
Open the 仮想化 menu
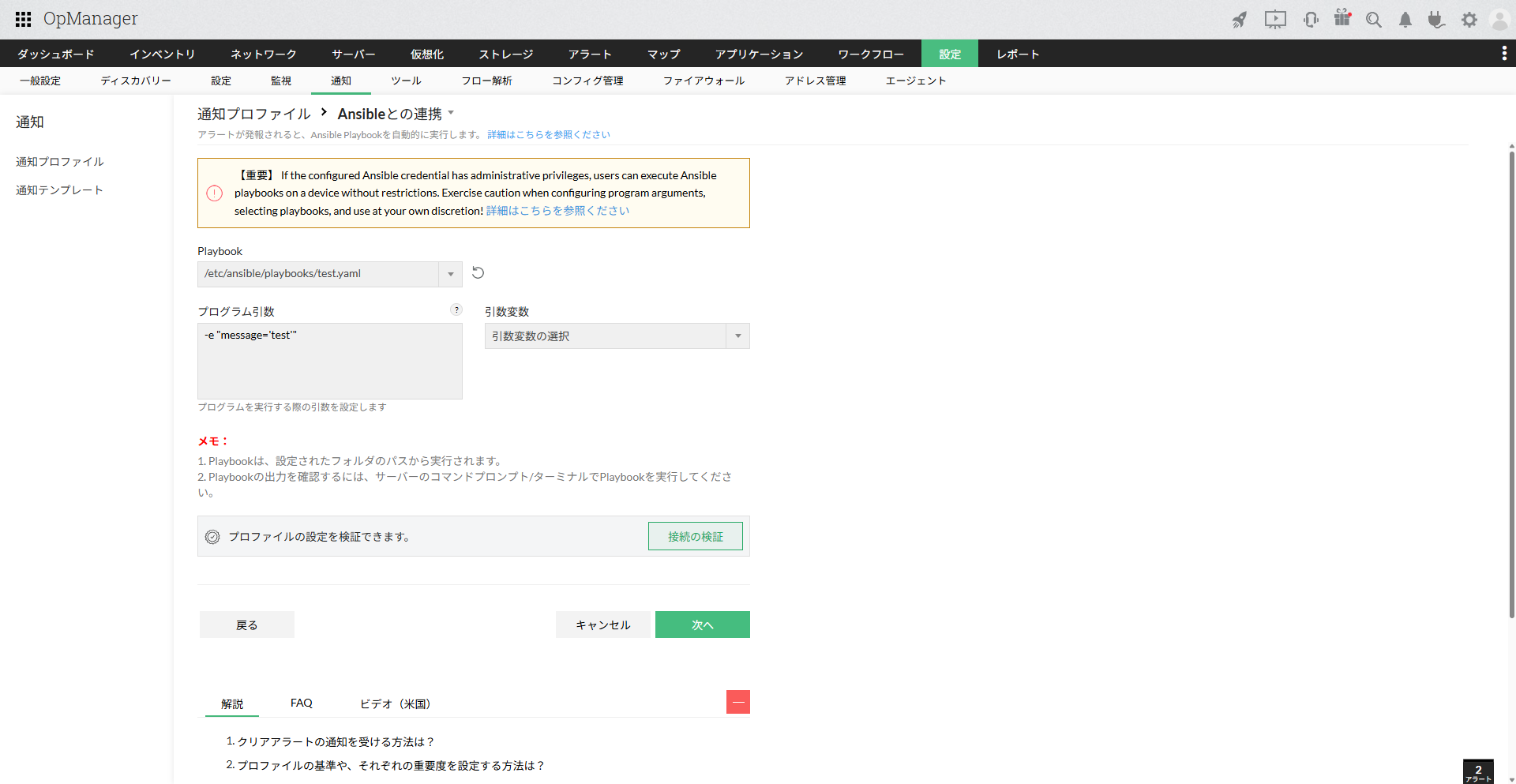tap(427, 54)
